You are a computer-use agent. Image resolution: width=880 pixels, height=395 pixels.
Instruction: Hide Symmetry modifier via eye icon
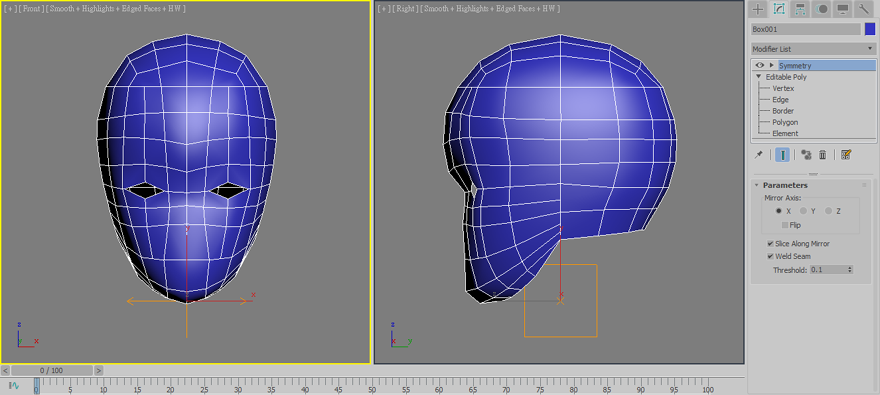pyautogui.click(x=759, y=66)
